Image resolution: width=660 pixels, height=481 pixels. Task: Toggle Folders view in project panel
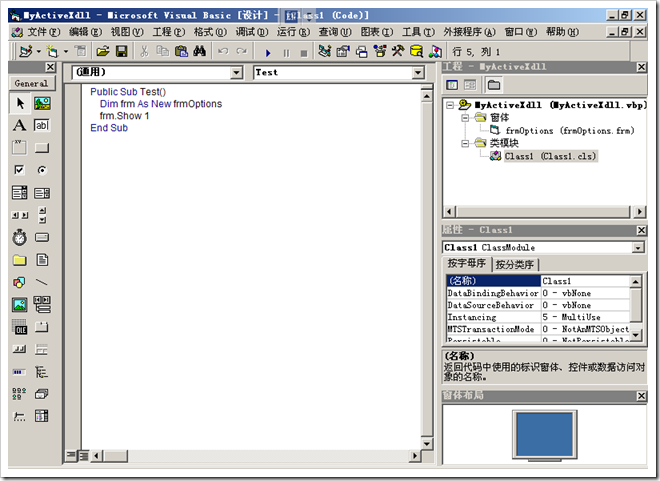tap(494, 85)
